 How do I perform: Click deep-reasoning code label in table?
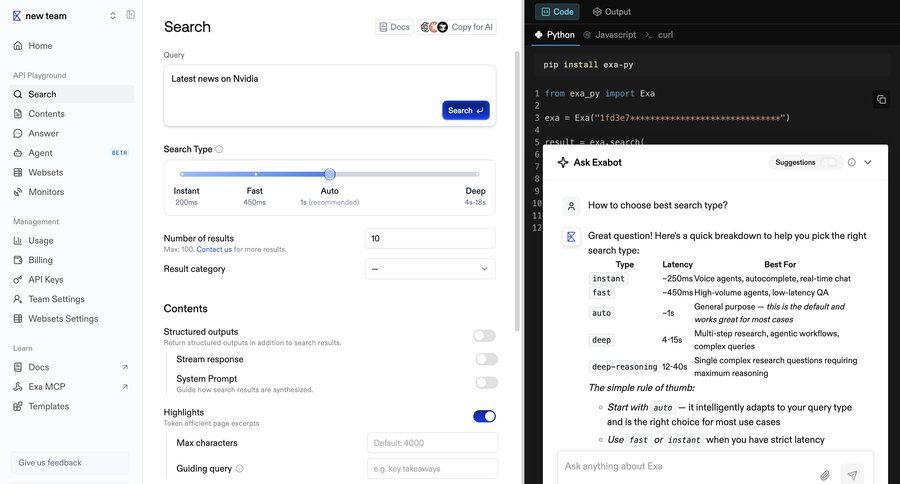(624, 367)
